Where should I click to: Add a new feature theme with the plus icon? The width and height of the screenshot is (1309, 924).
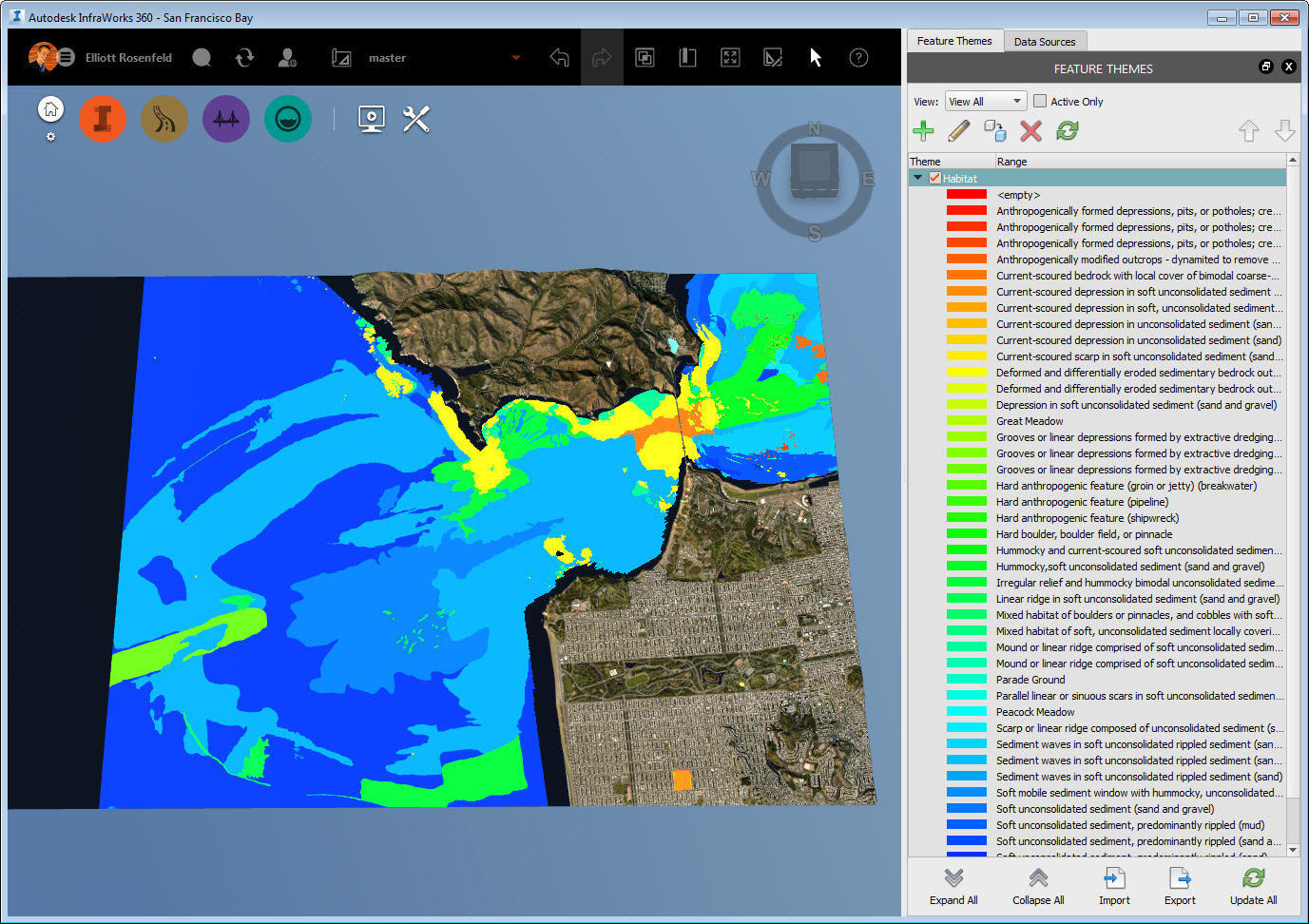tap(922, 131)
